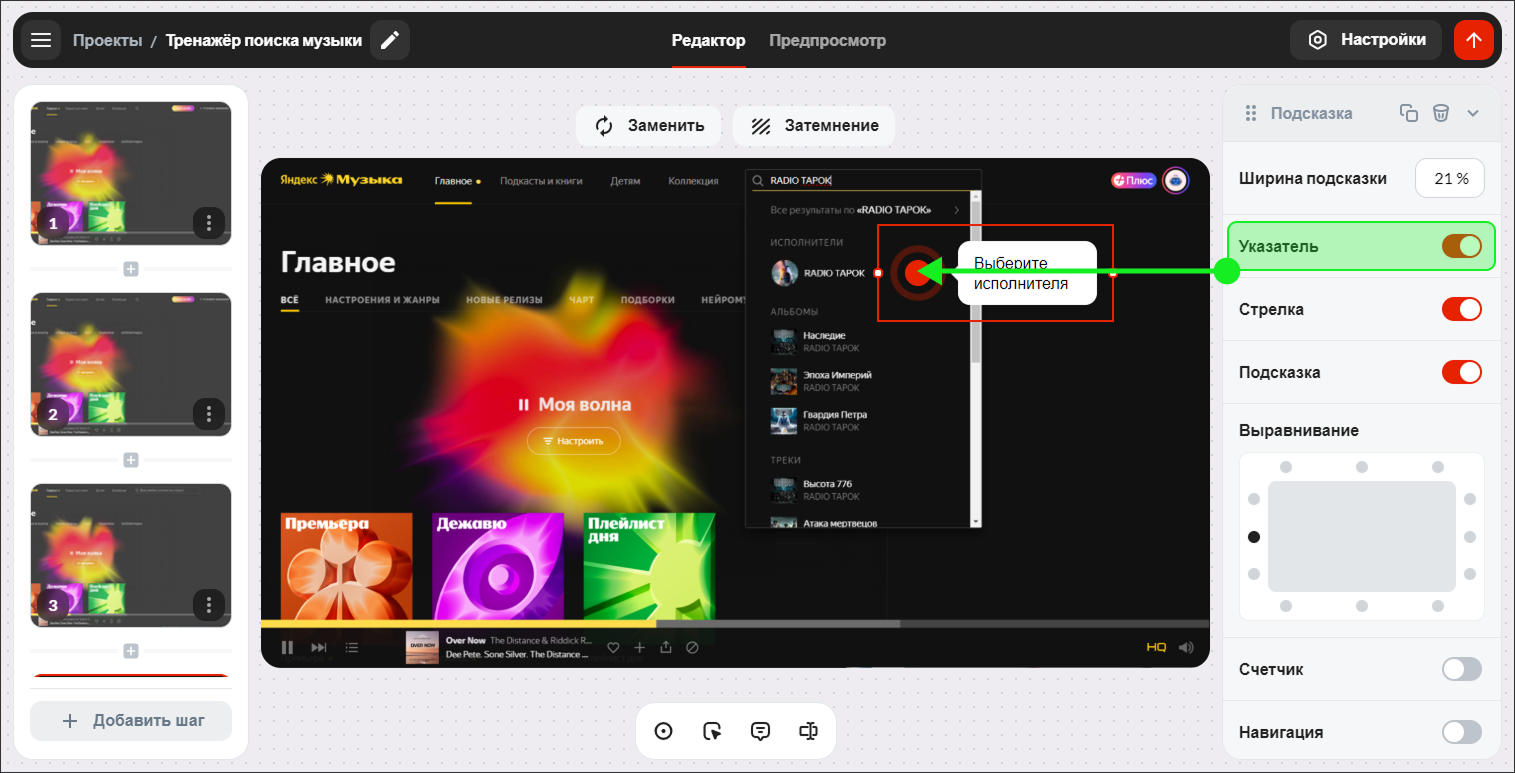The width and height of the screenshot is (1515, 773).
Task: Click the project title Тренажёр поиска музыки
Action: 264,41
